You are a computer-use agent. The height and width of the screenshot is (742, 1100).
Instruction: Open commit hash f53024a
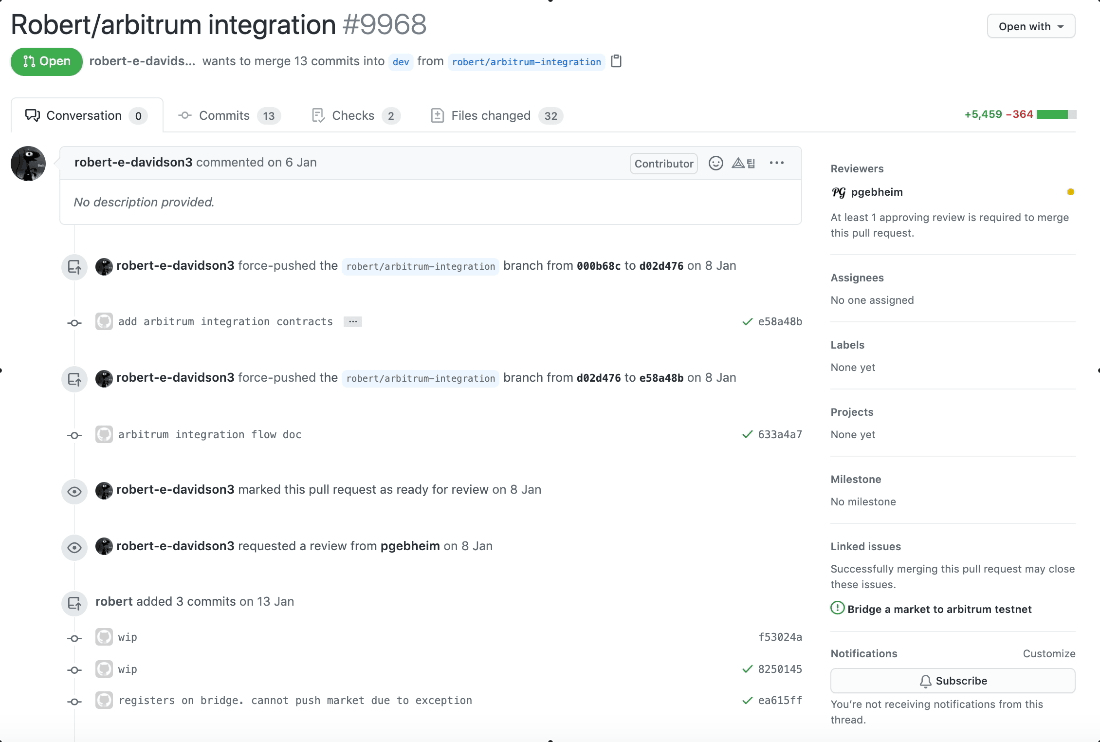pos(780,637)
